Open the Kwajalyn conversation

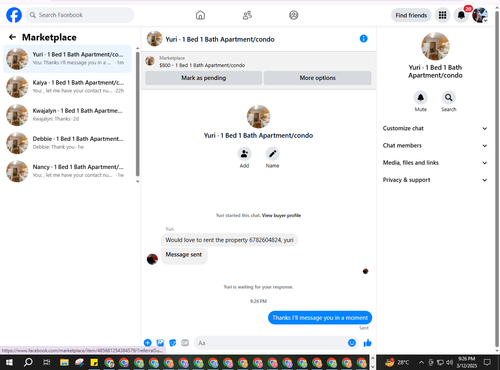point(67,115)
